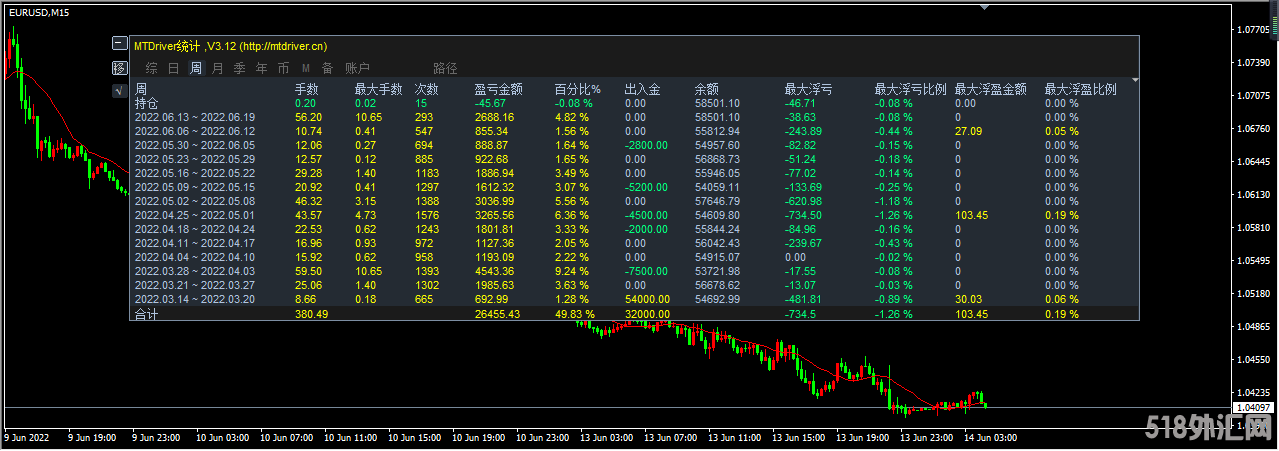Select the 周 weekly tab

196,69
